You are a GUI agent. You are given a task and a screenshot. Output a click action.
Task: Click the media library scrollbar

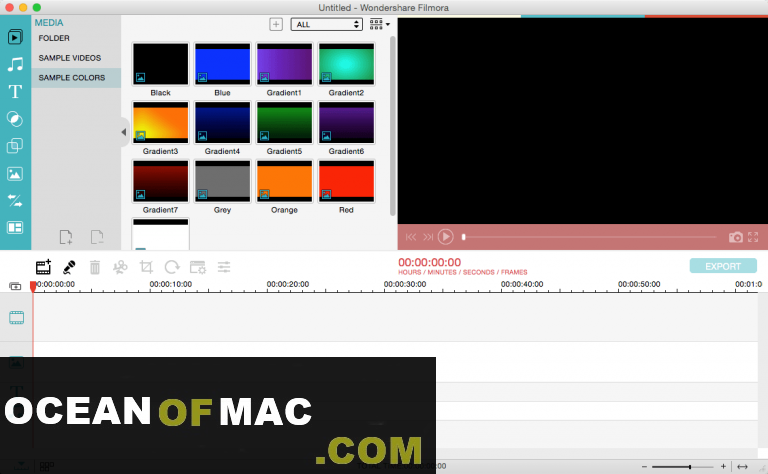click(x=392, y=126)
